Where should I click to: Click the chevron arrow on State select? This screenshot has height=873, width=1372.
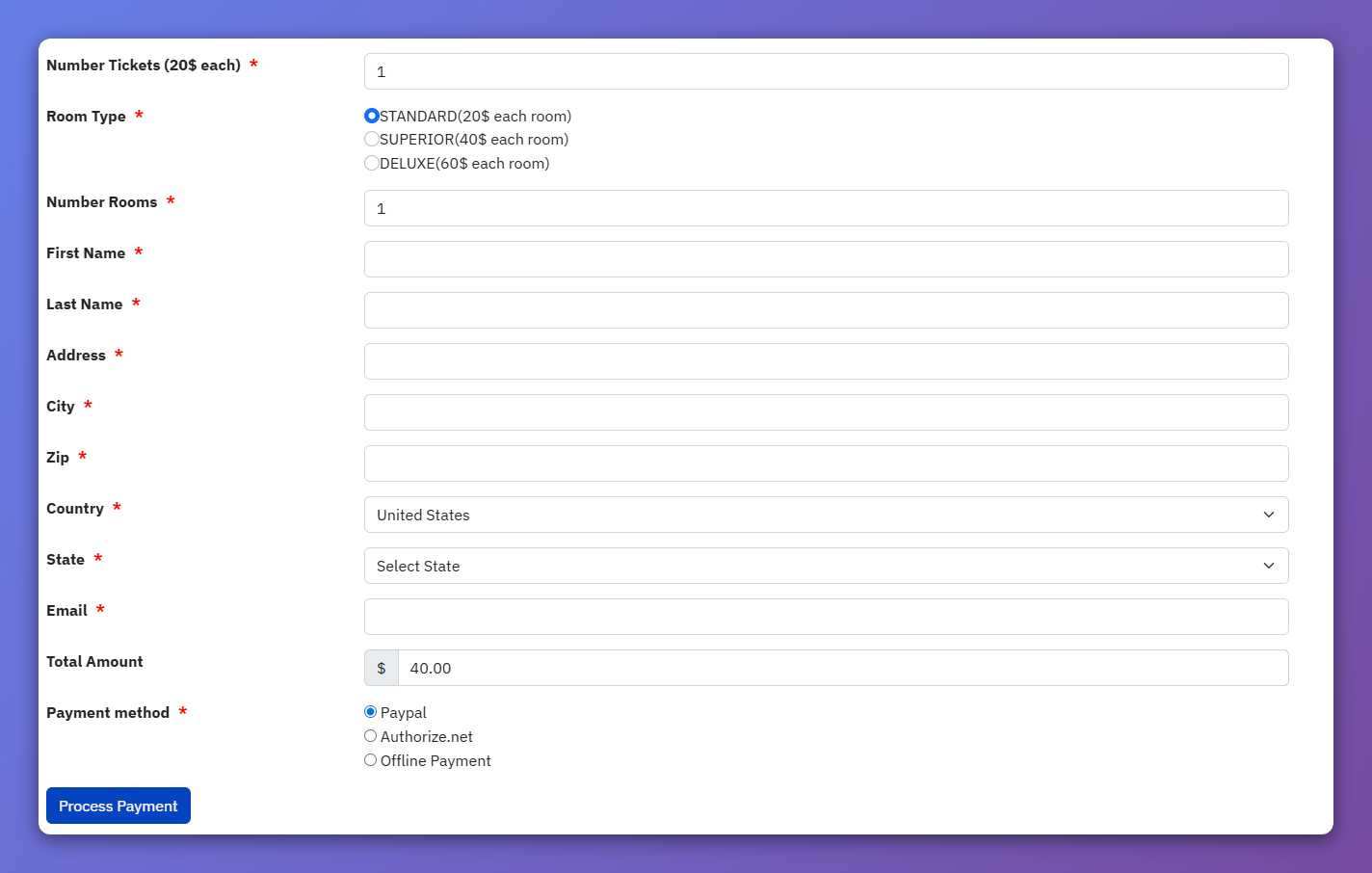tap(1268, 566)
